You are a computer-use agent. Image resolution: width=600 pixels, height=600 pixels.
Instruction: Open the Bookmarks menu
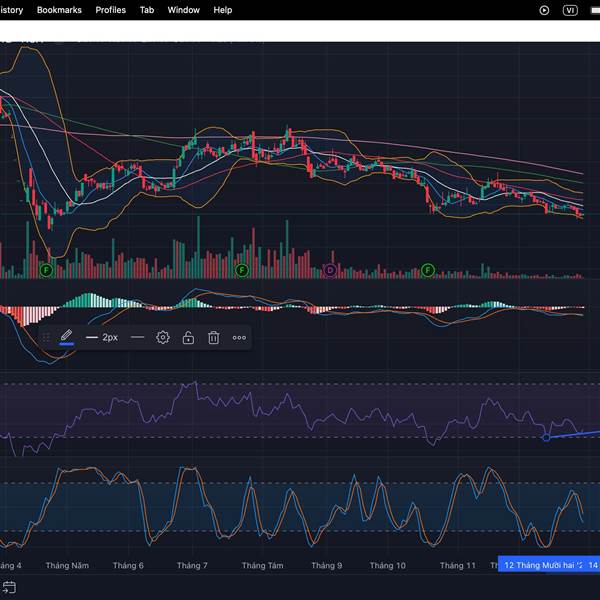[59, 10]
